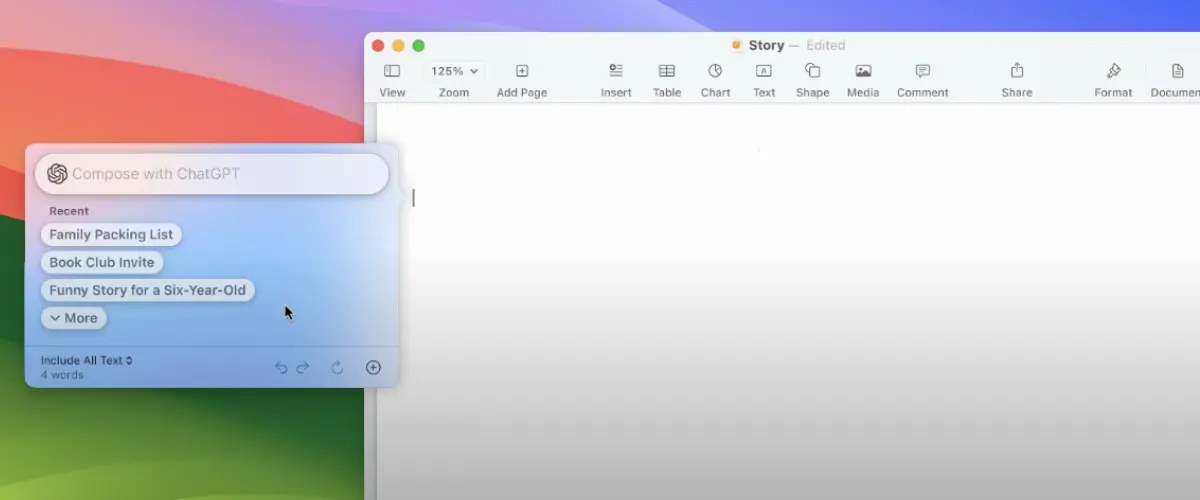Click the plus circle icon in the ChatGPT panel
Screen dimensions: 1200x500
tap(373, 368)
